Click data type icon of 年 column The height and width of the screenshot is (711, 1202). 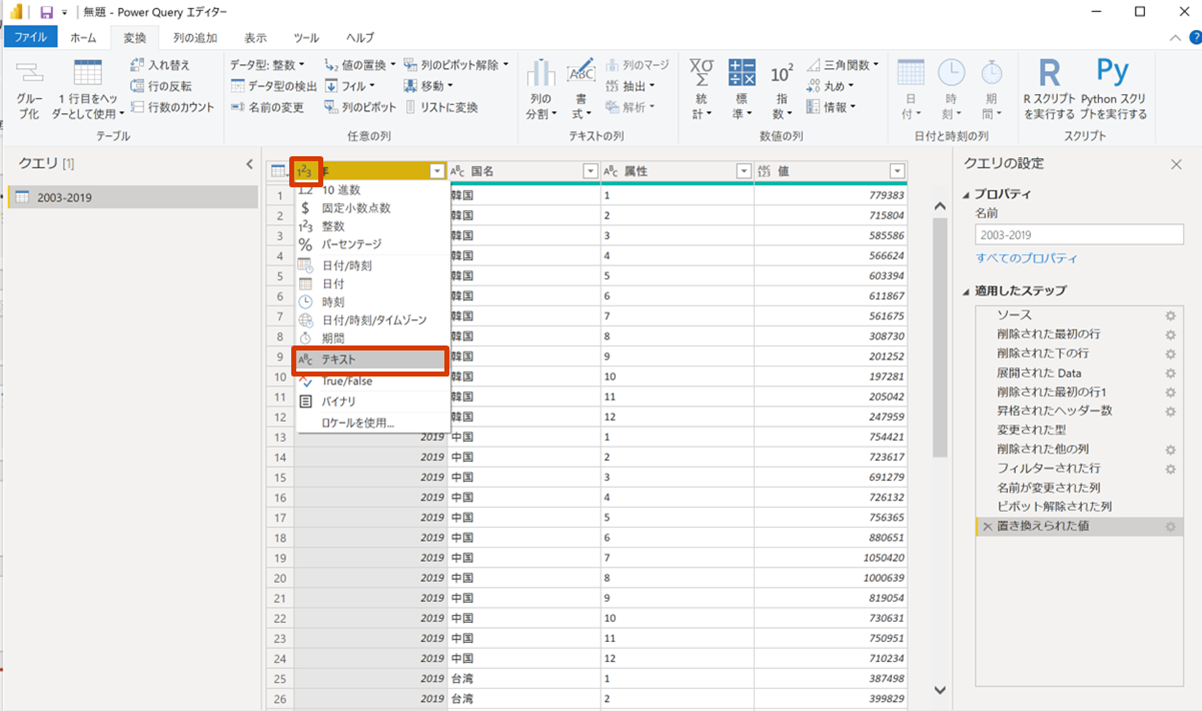305,171
